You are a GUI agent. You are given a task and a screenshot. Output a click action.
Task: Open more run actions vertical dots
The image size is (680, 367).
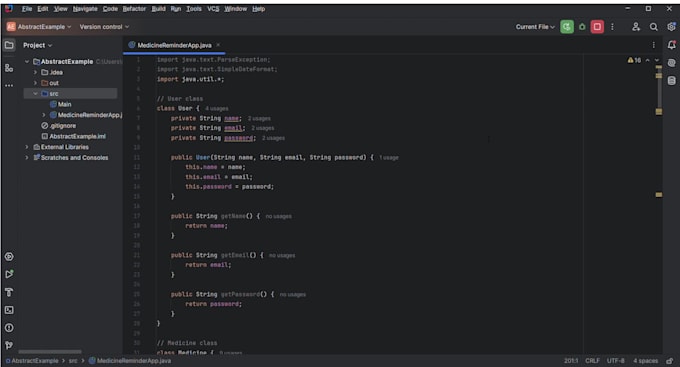[612, 27]
